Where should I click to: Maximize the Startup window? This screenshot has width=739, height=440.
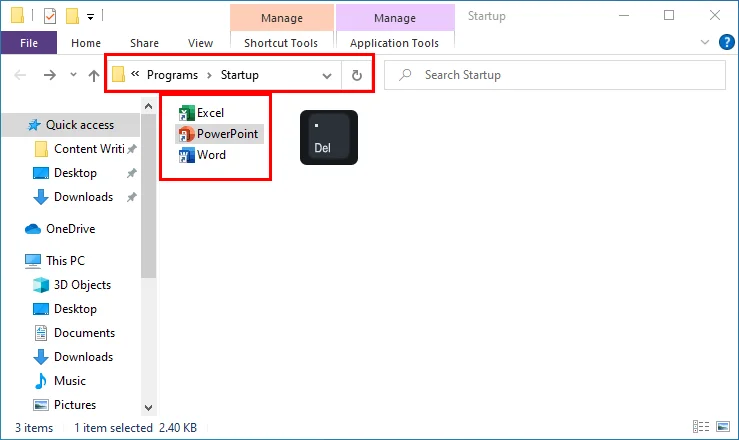click(669, 16)
